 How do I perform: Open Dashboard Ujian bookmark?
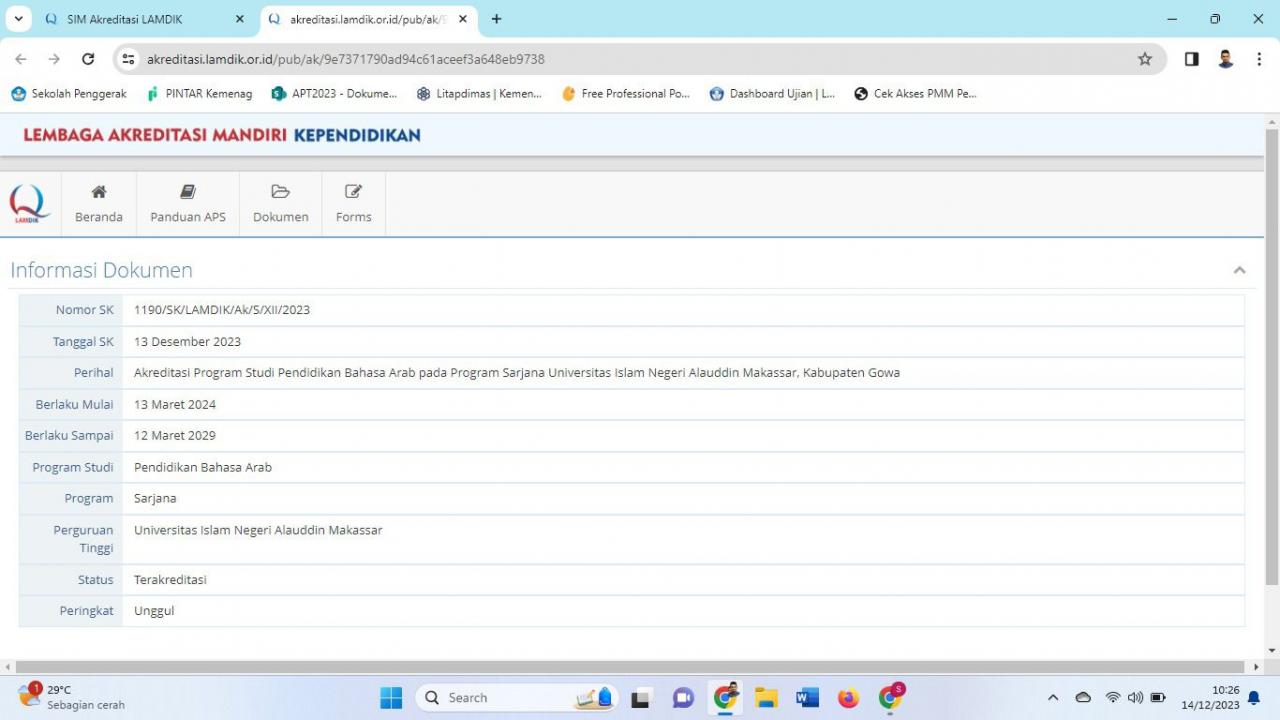[772, 94]
